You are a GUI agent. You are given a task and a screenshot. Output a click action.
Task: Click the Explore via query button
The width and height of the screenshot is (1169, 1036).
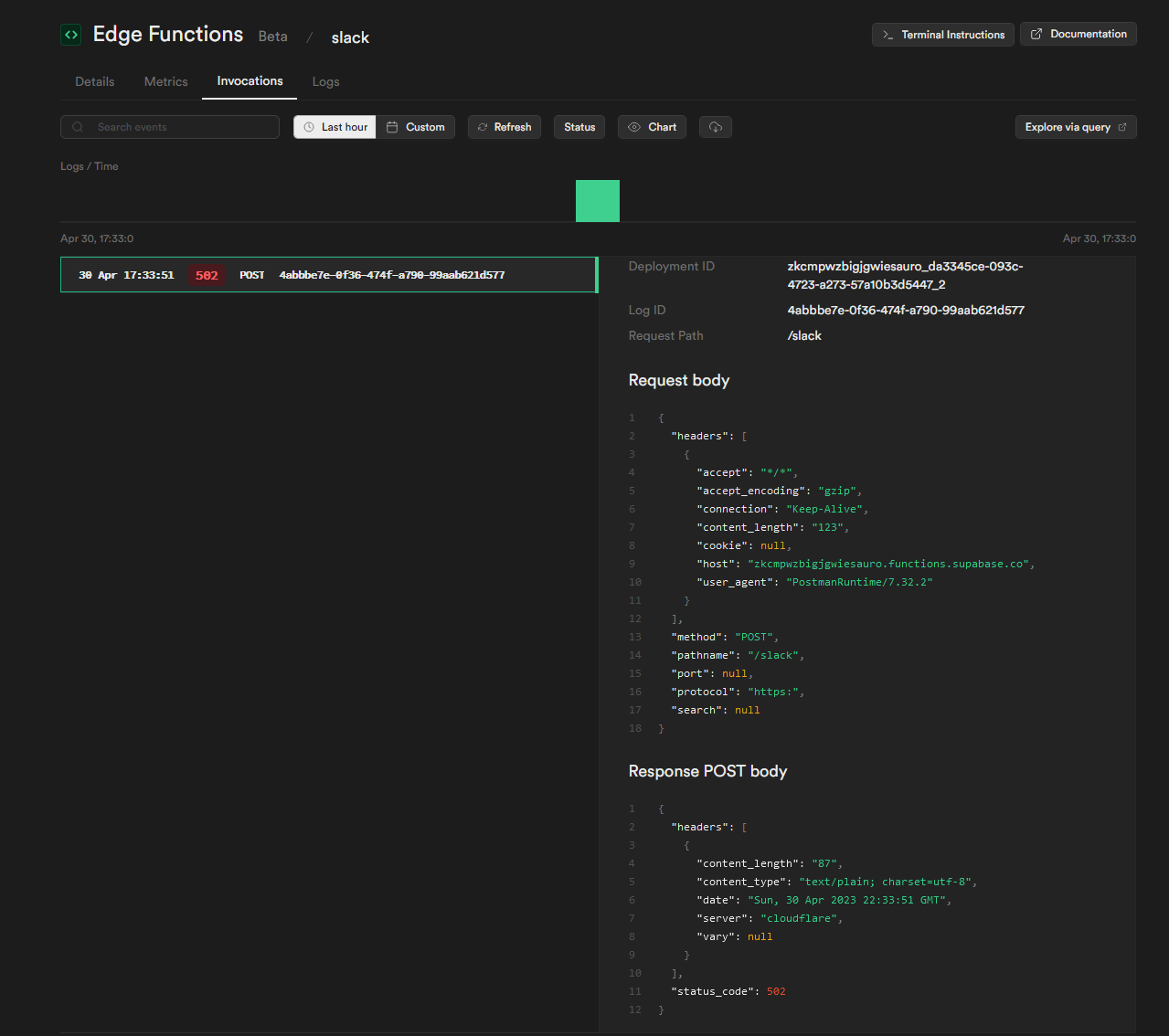pyautogui.click(x=1076, y=127)
